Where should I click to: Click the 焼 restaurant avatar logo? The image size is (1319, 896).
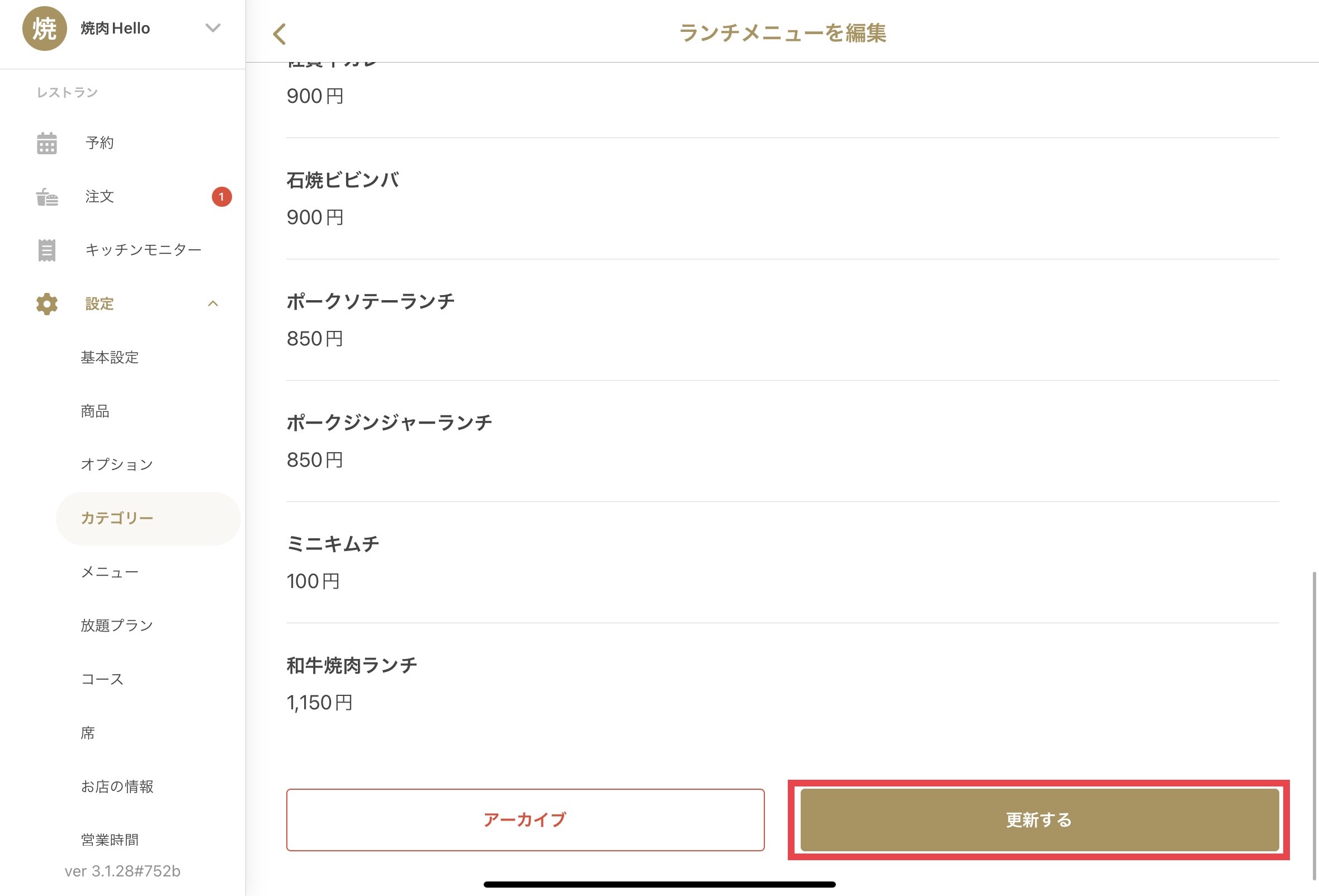pyautogui.click(x=45, y=29)
